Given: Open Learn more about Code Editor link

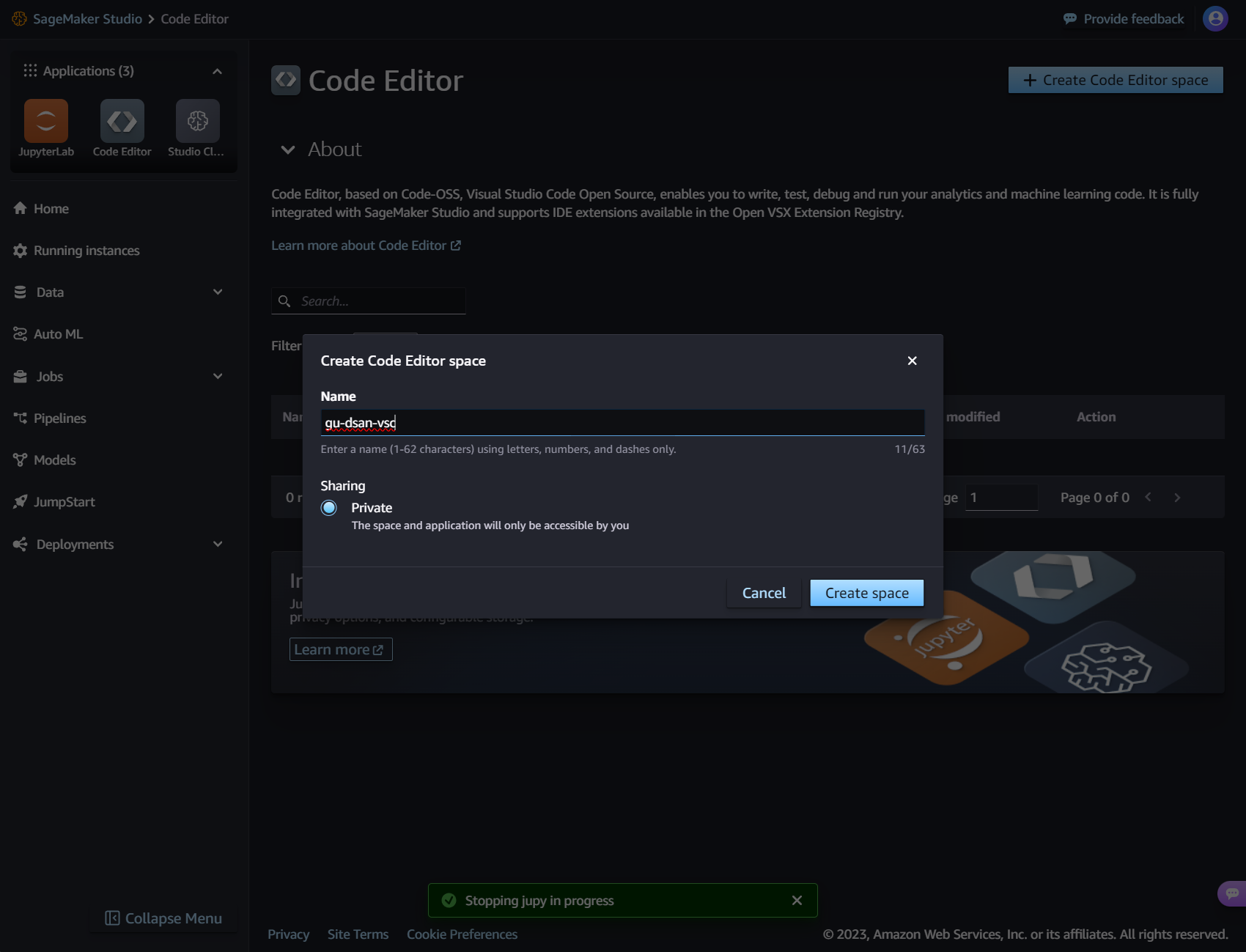Looking at the screenshot, I should click(x=366, y=246).
